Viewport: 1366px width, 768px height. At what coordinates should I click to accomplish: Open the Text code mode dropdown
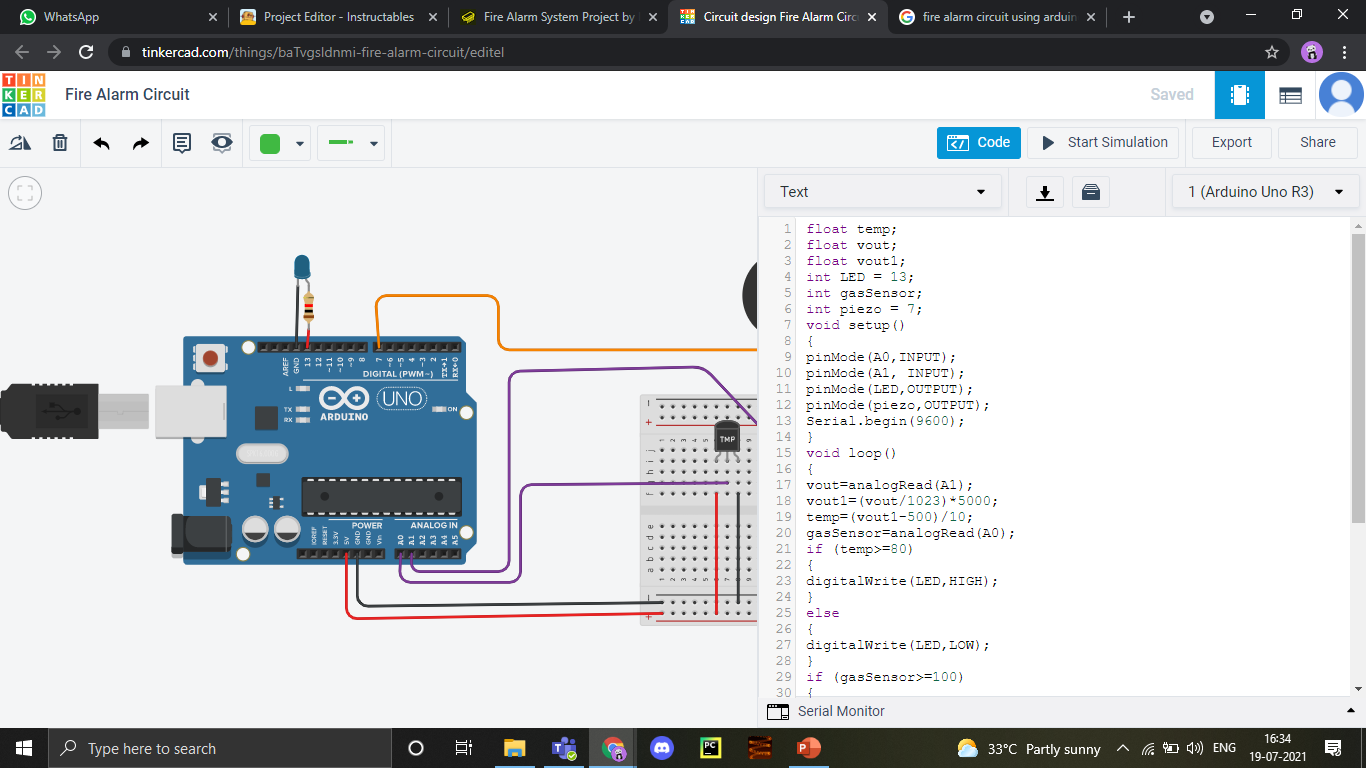(x=883, y=192)
